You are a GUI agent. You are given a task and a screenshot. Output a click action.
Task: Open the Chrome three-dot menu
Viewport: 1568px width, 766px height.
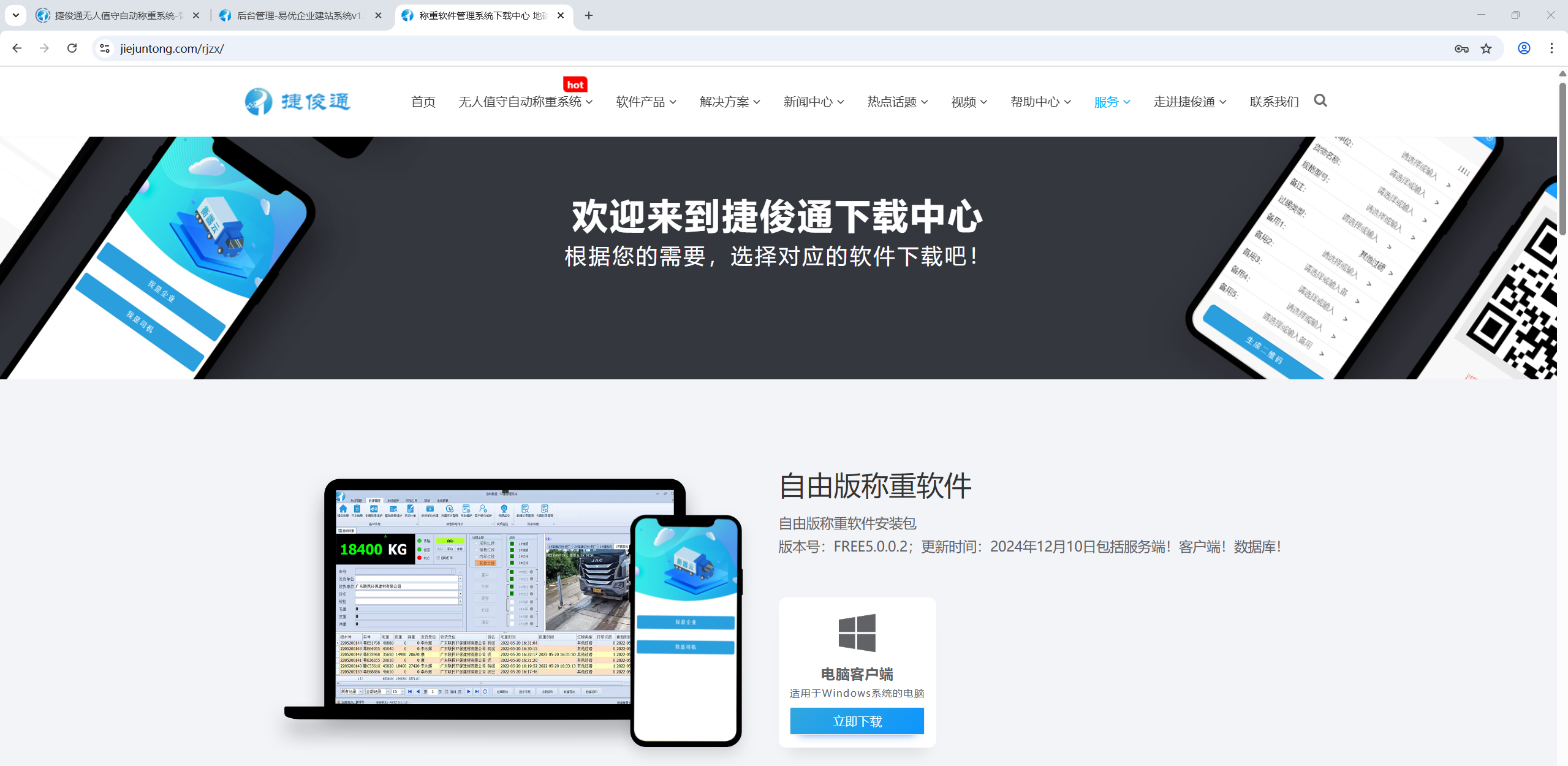coord(1551,48)
